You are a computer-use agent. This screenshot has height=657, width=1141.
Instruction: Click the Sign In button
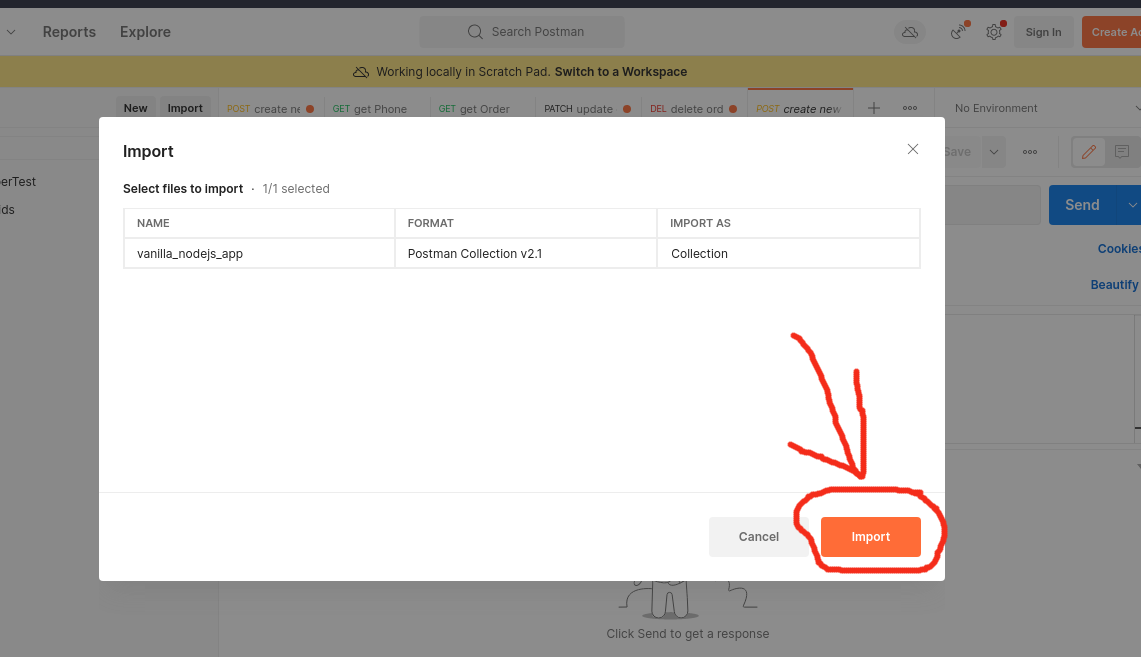1043,32
